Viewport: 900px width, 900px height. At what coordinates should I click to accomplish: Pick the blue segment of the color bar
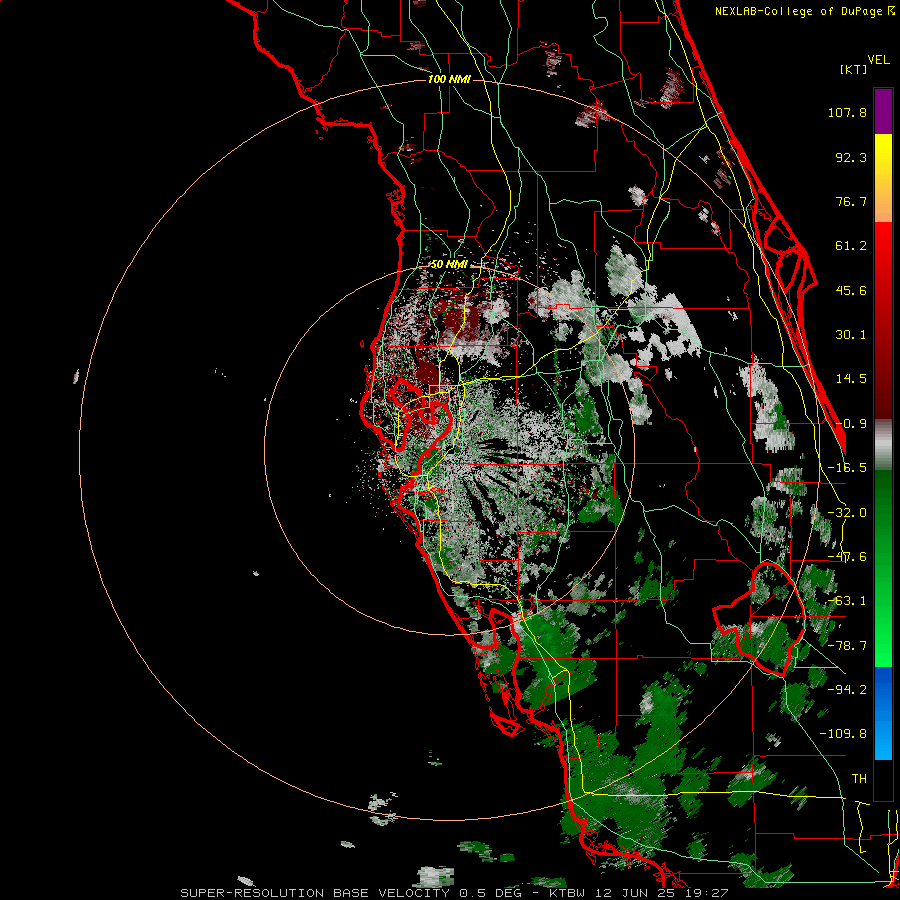pos(883,713)
